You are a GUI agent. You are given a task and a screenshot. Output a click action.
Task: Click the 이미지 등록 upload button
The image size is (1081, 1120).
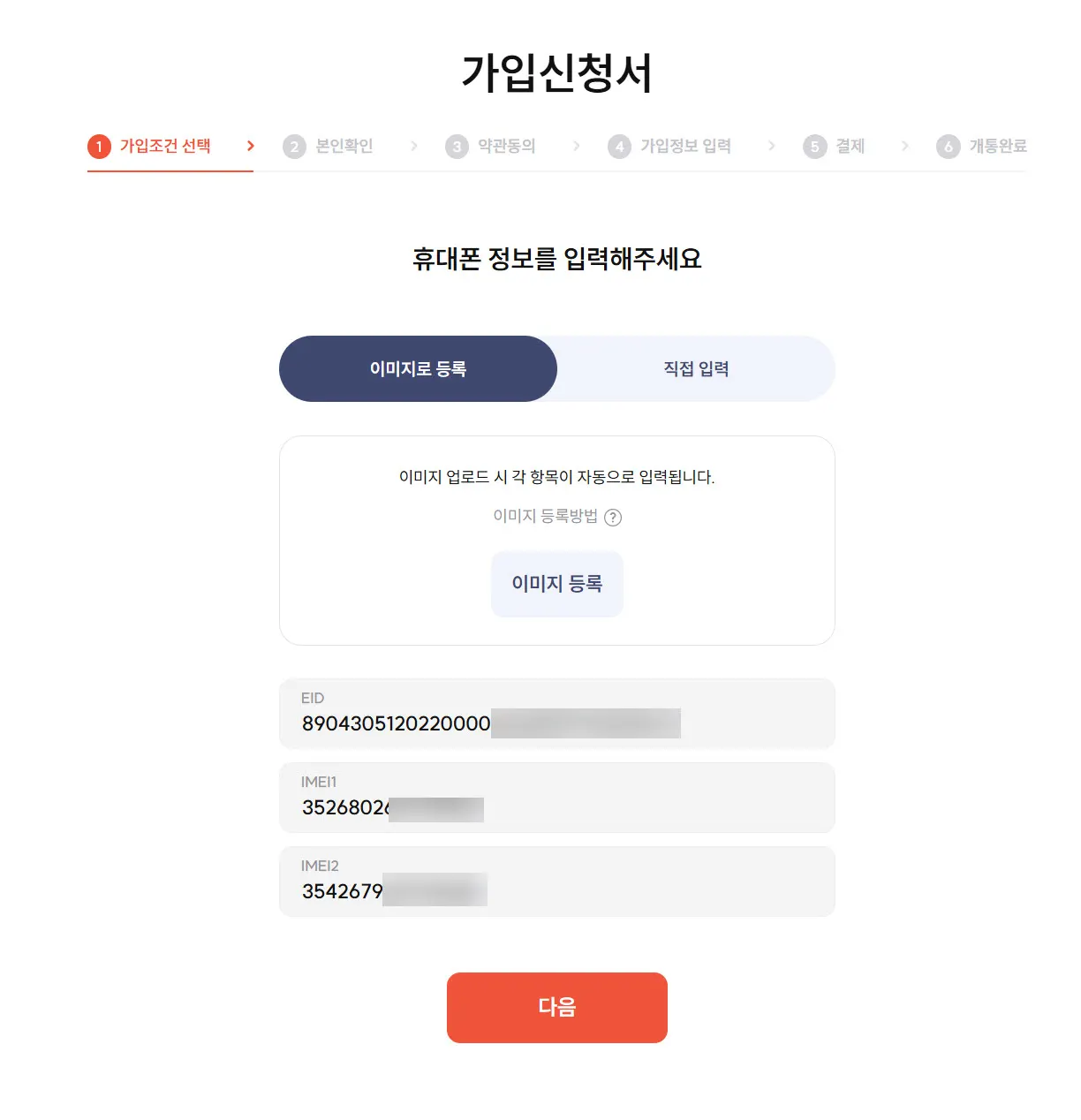point(556,584)
